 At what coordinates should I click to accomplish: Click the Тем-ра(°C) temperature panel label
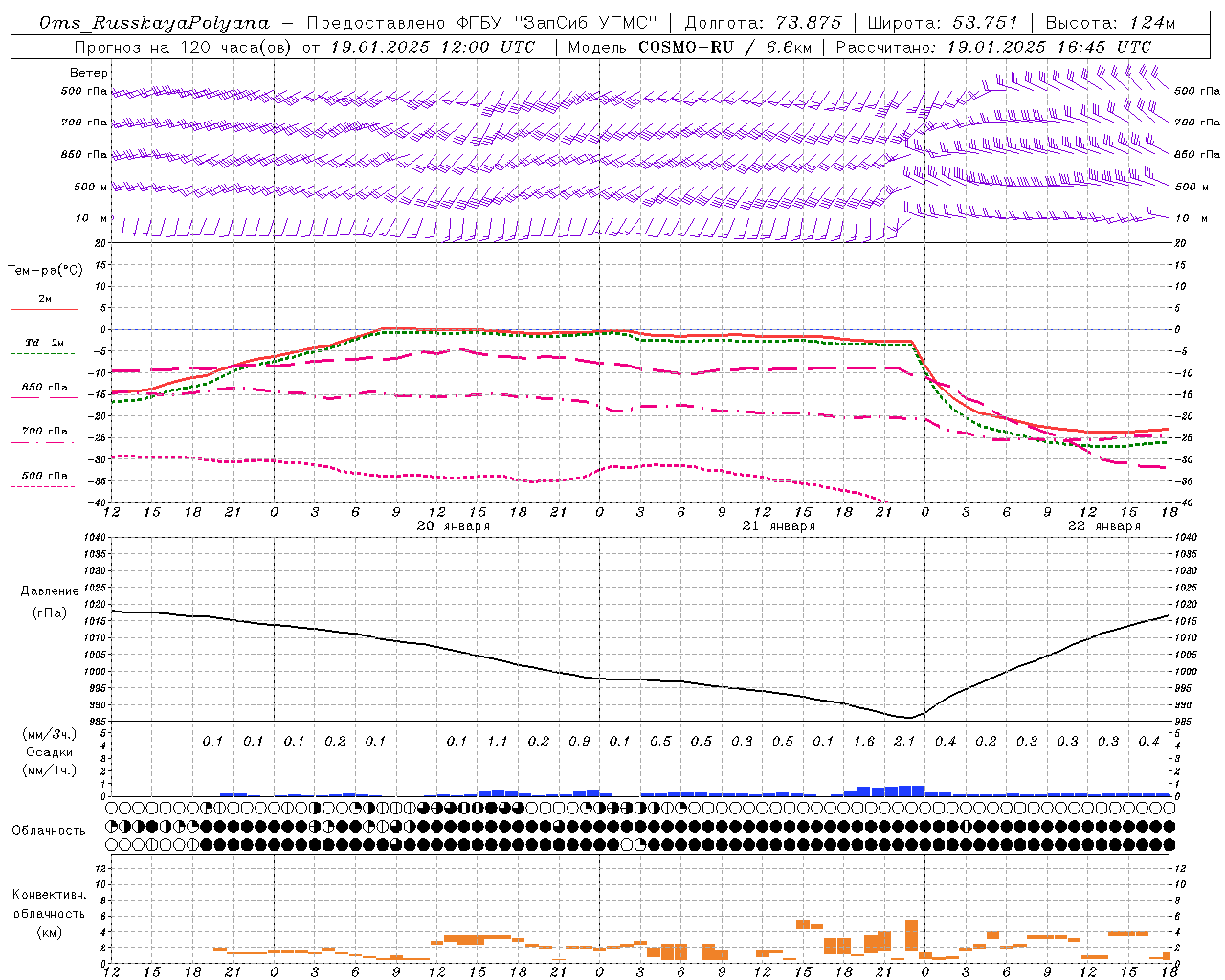(x=45, y=270)
